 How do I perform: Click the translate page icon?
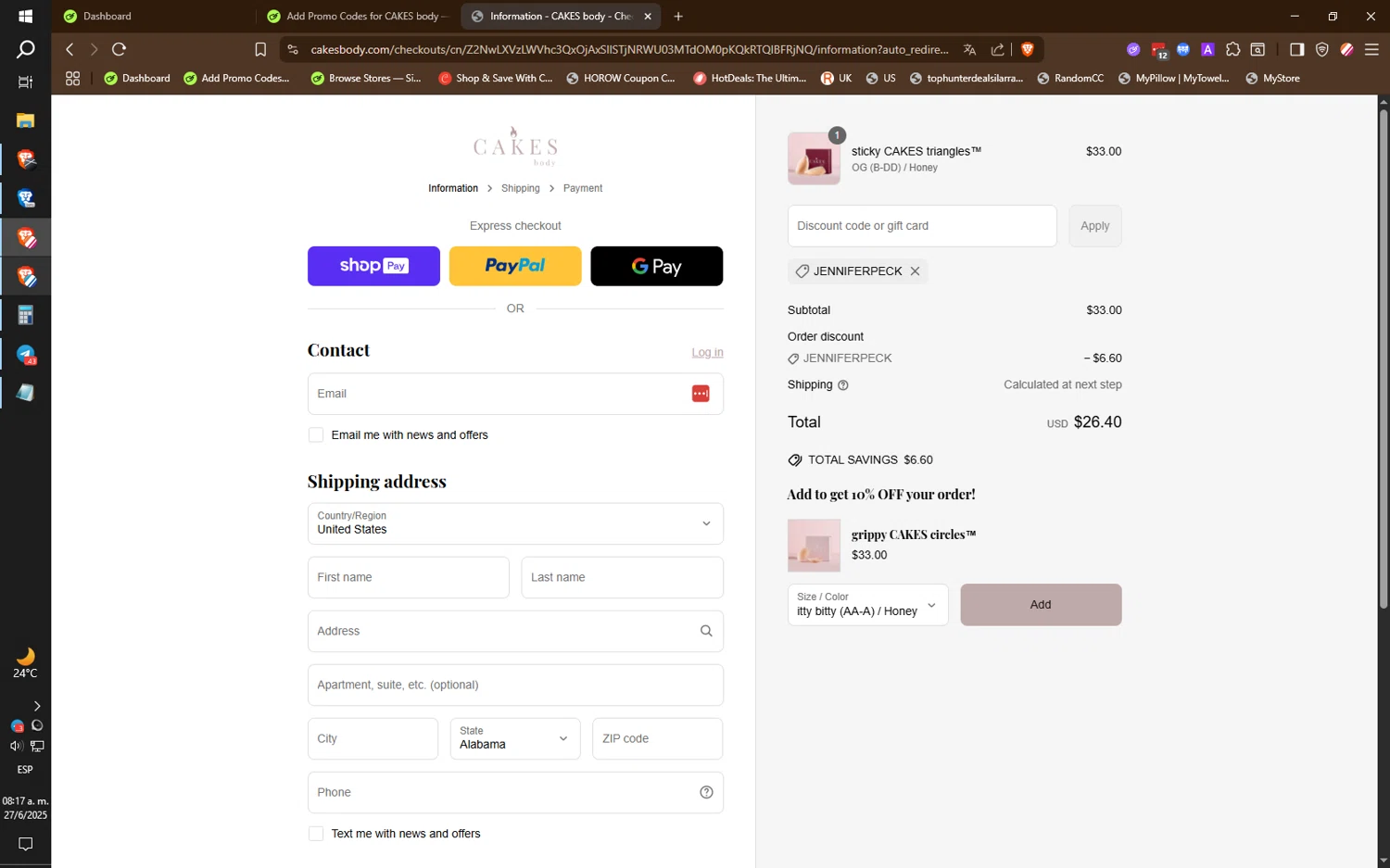pyautogui.click(x=969, y=49)
